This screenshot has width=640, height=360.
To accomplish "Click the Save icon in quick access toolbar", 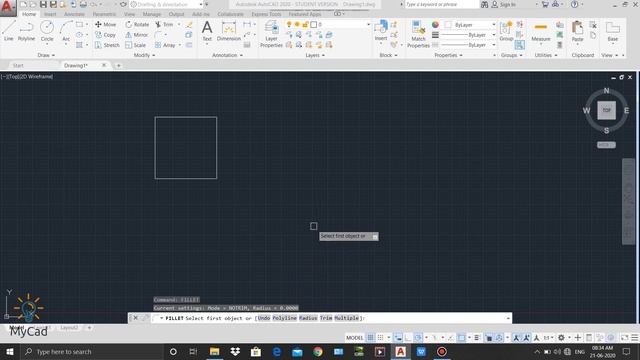I will click(43, 4).
